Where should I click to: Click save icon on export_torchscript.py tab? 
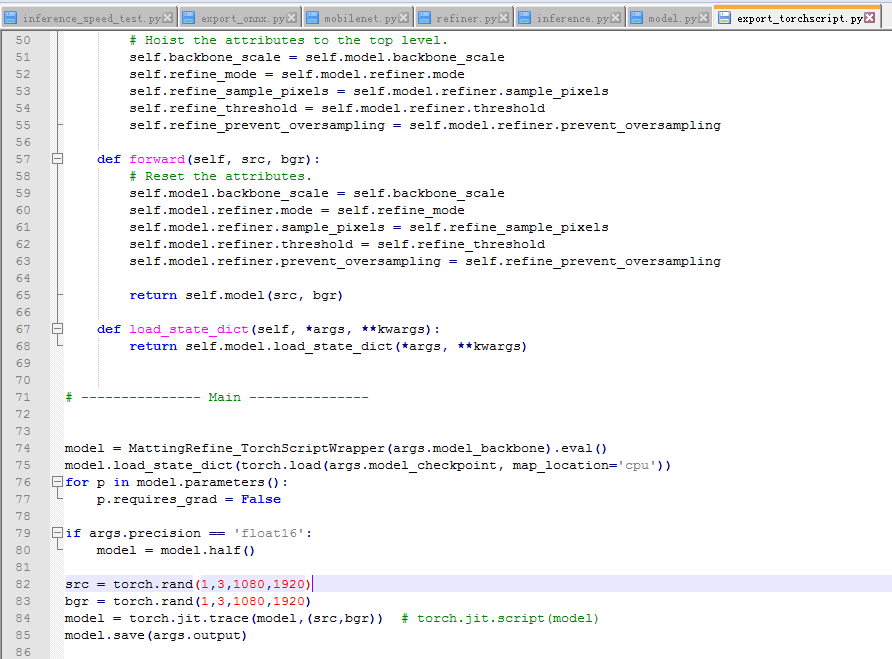coord(724,18)
